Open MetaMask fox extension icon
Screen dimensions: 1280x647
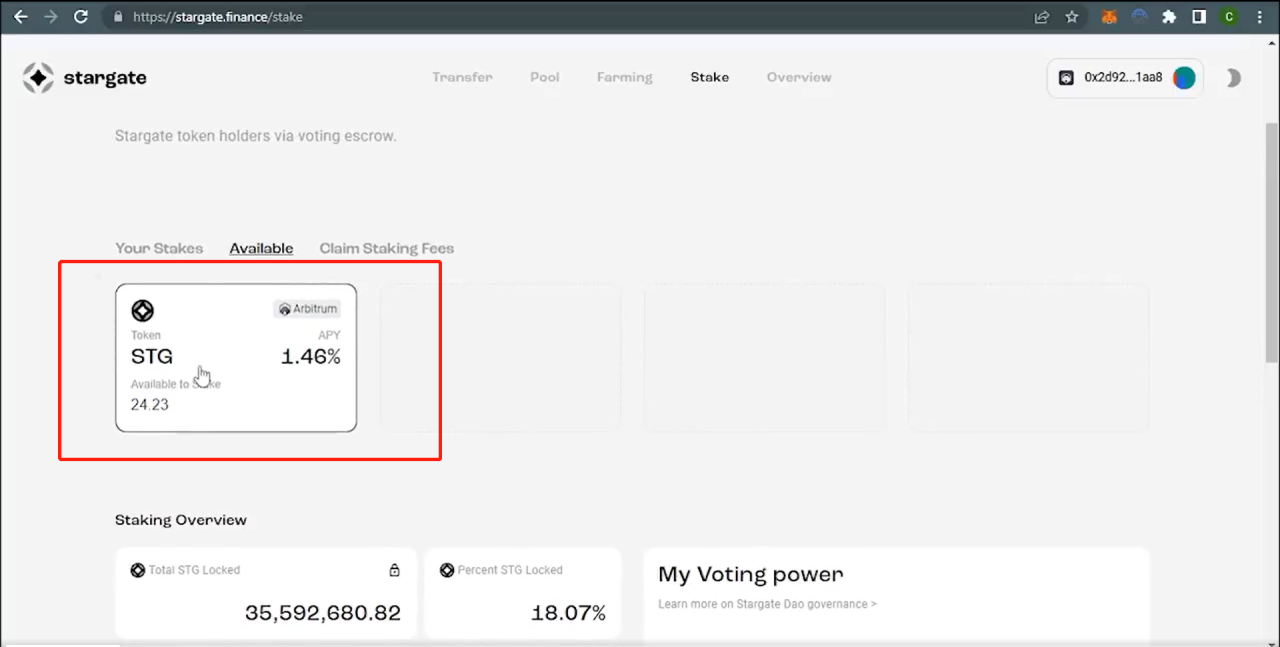click(x=1108, y=17)
